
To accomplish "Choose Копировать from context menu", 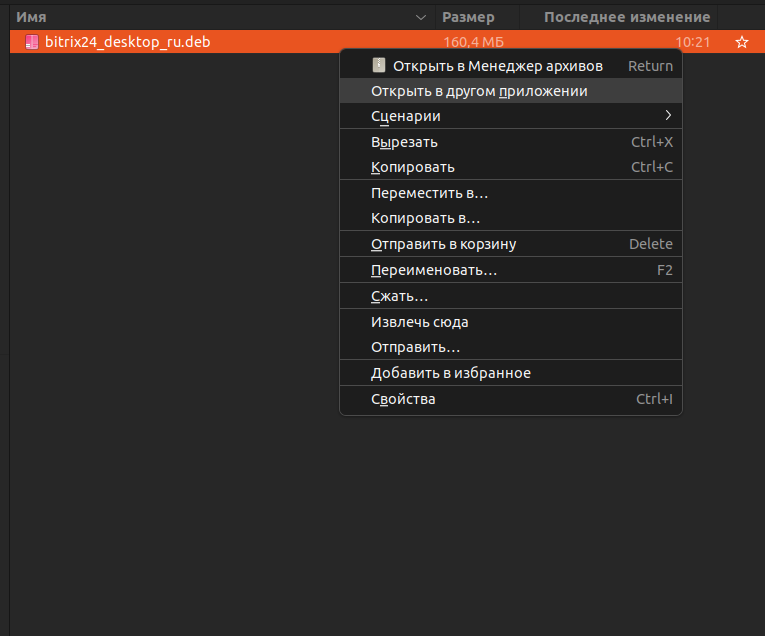I will coord(511,167).
